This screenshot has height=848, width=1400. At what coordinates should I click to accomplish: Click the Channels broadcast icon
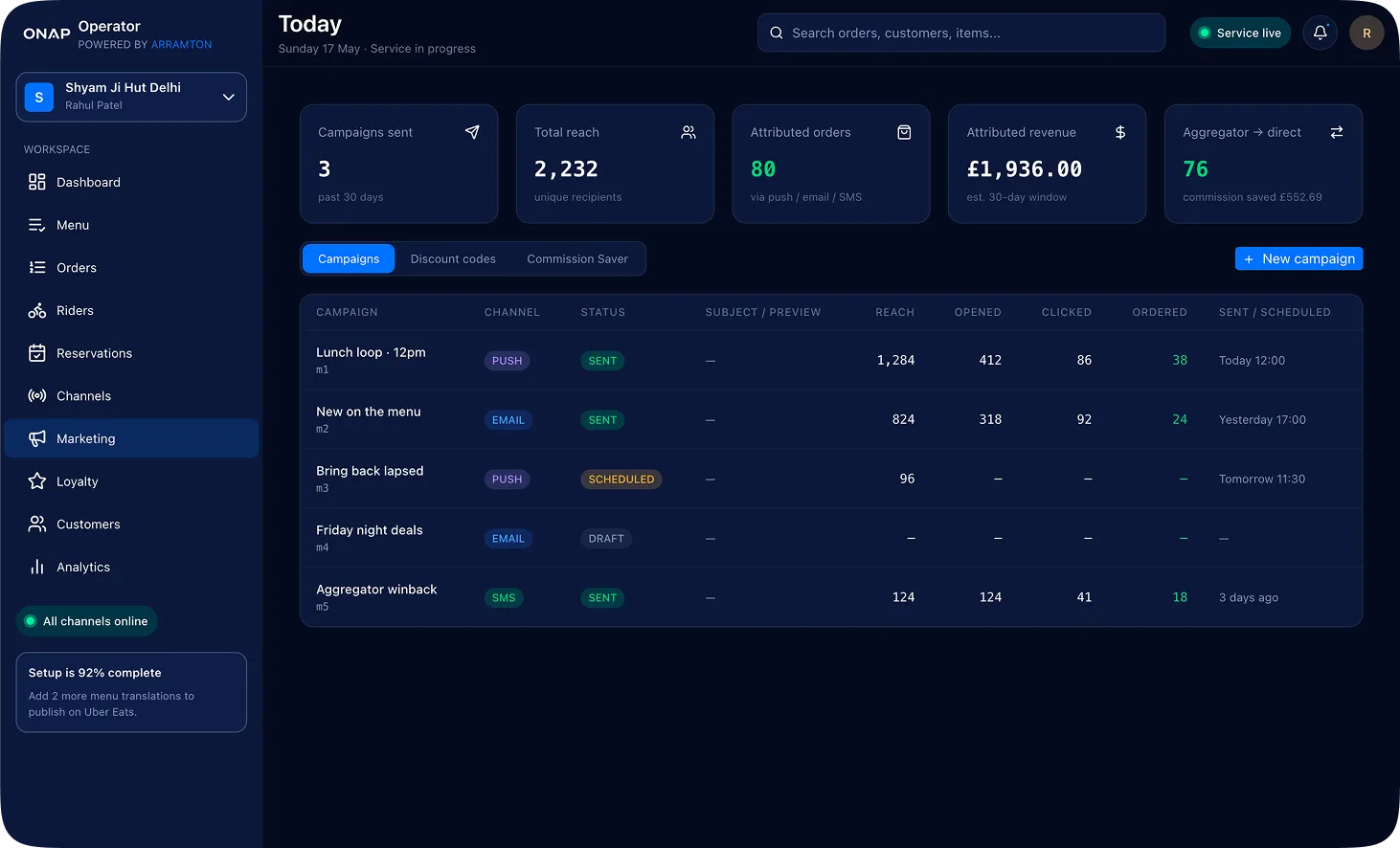pyautogui.click(x=37, y=396)
